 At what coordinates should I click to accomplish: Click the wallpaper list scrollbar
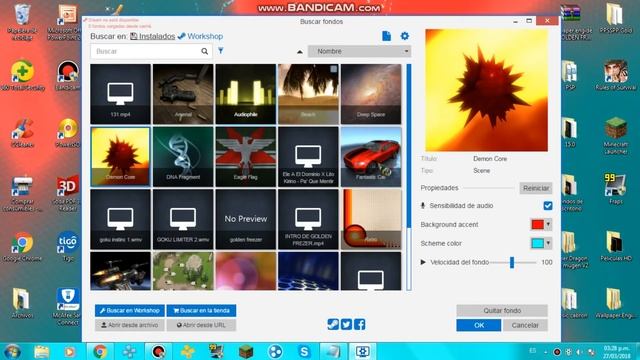point(409,177)
